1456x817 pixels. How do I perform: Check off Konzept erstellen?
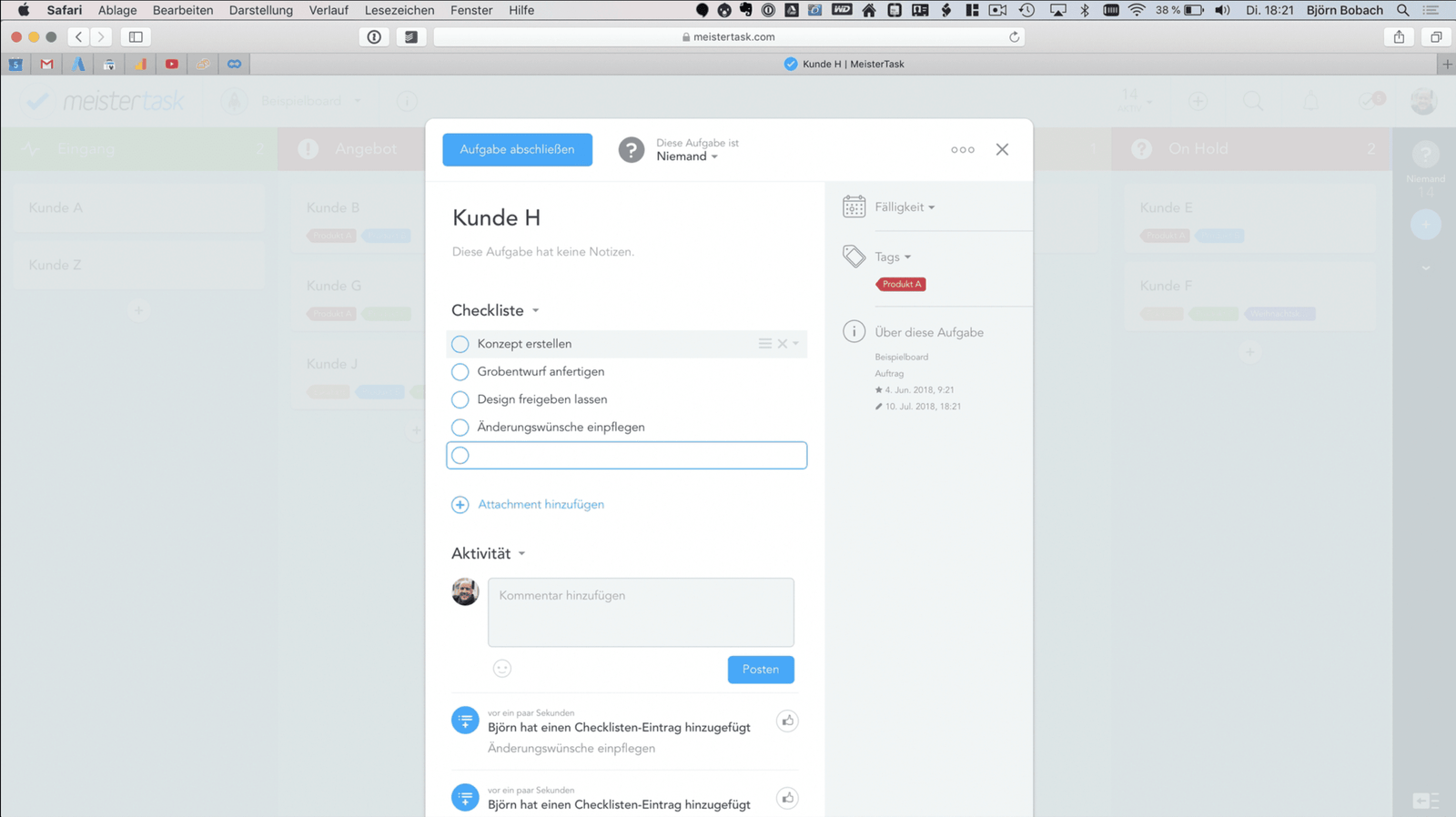pyautogui.click(x=460, y=344)
